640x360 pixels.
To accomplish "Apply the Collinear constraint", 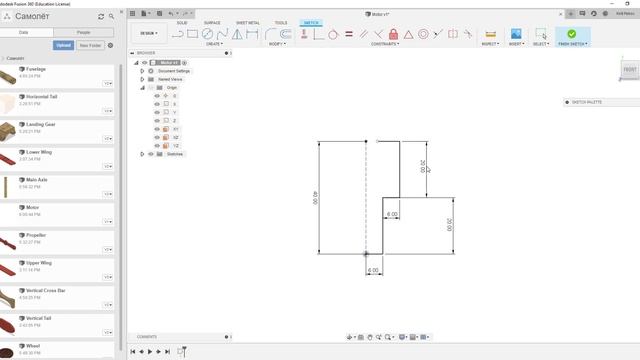I will pyautogui.click(x=438, y=34).
